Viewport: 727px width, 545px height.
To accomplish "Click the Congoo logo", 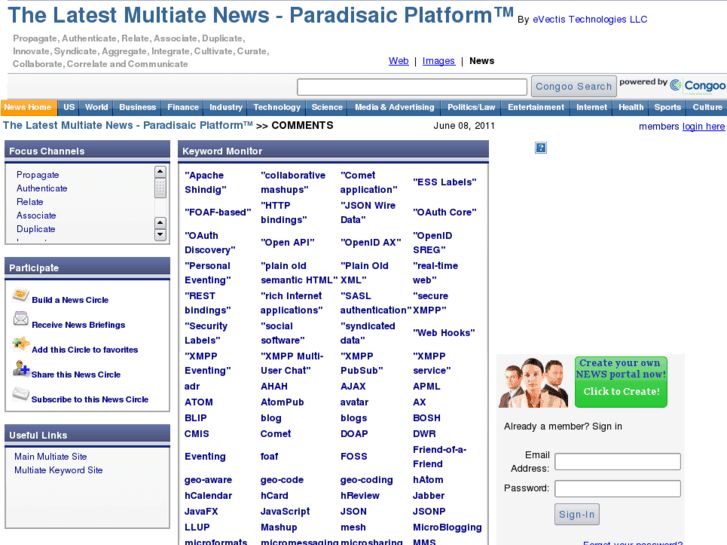I will 698,85.
